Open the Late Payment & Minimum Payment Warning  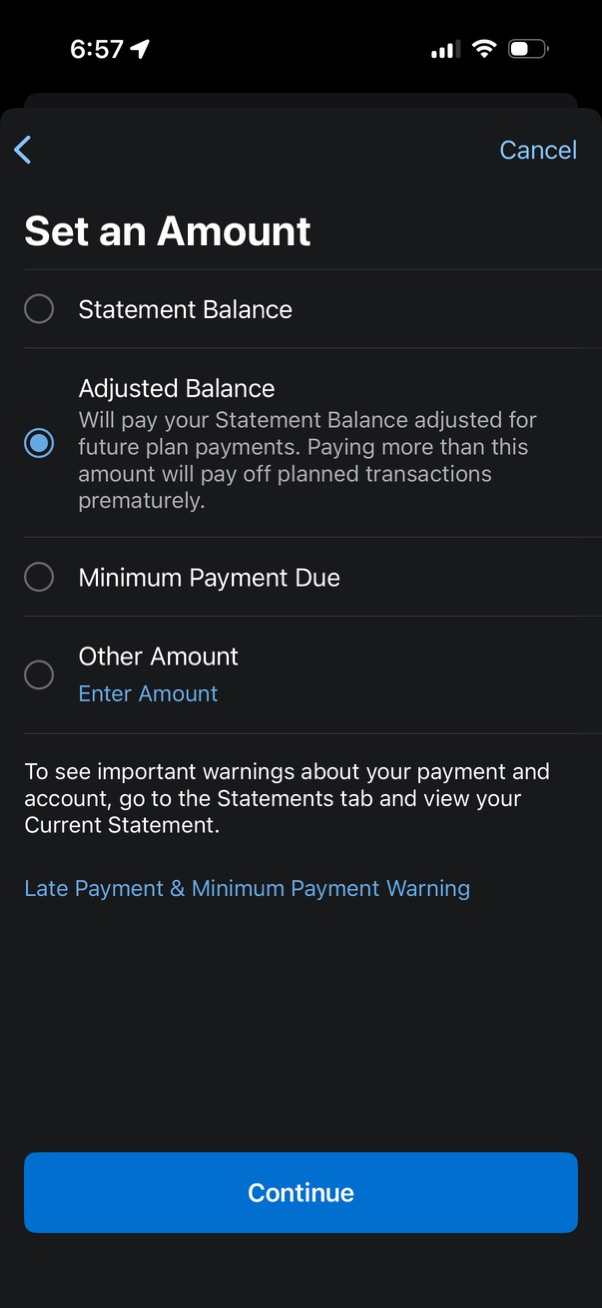(x=247, y=888)
